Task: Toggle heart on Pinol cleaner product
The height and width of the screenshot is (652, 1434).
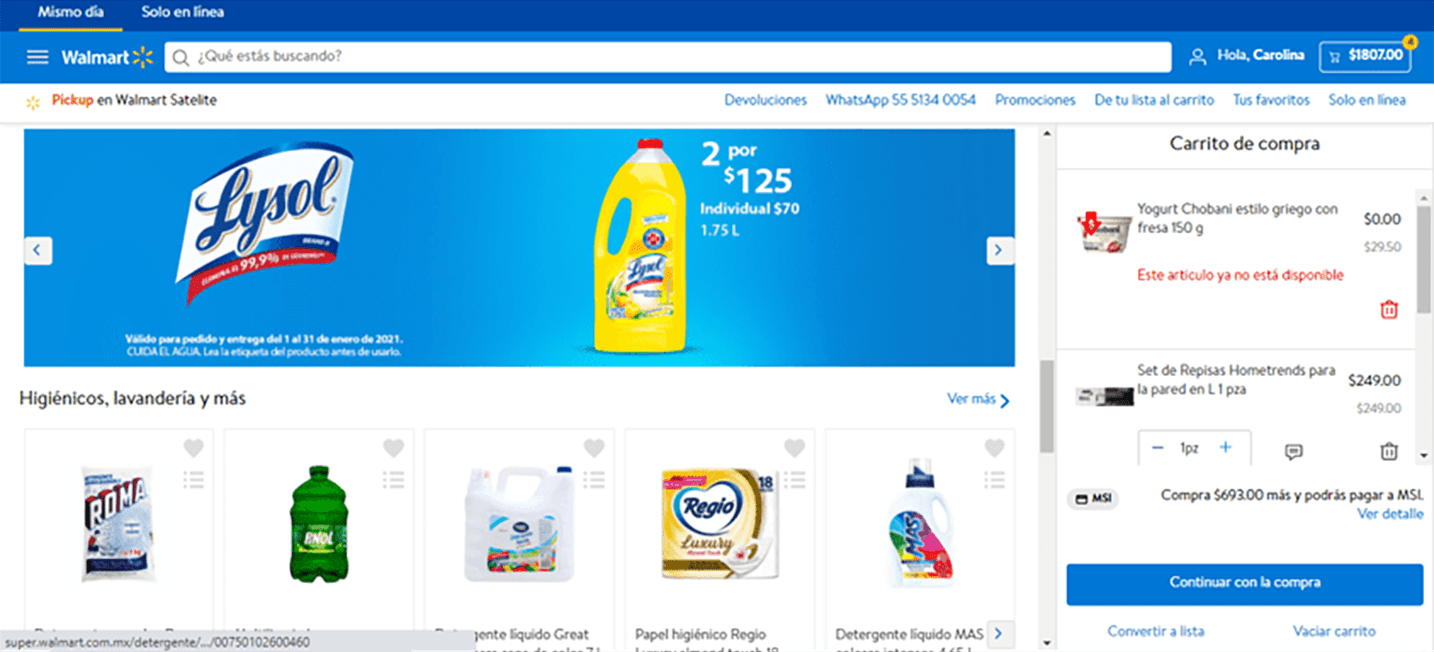Action: (394, 448)
